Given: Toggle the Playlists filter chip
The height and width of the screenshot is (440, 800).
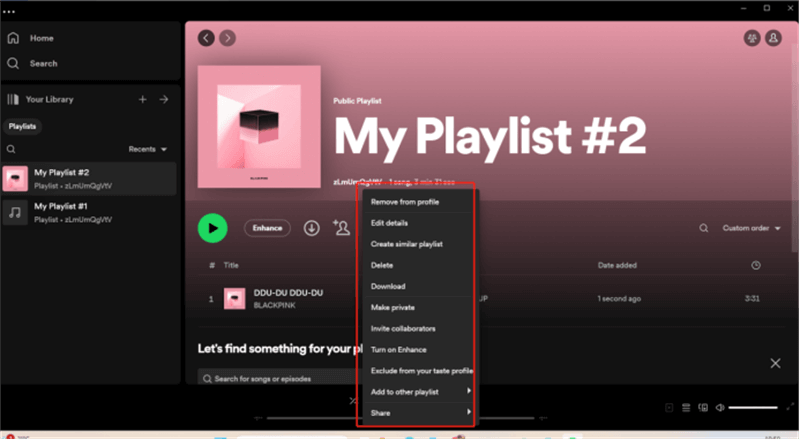Looking at the screenshot, I should [x=22, y=127].
